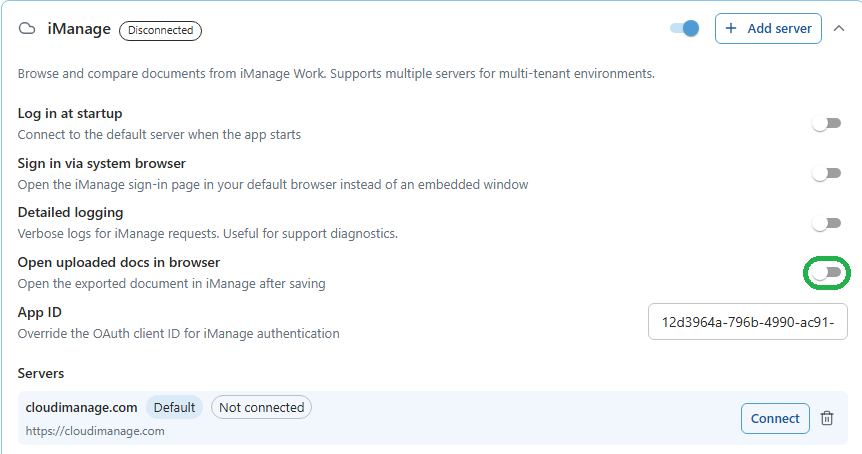Click the iManage cloud icon

click(27, 29)
